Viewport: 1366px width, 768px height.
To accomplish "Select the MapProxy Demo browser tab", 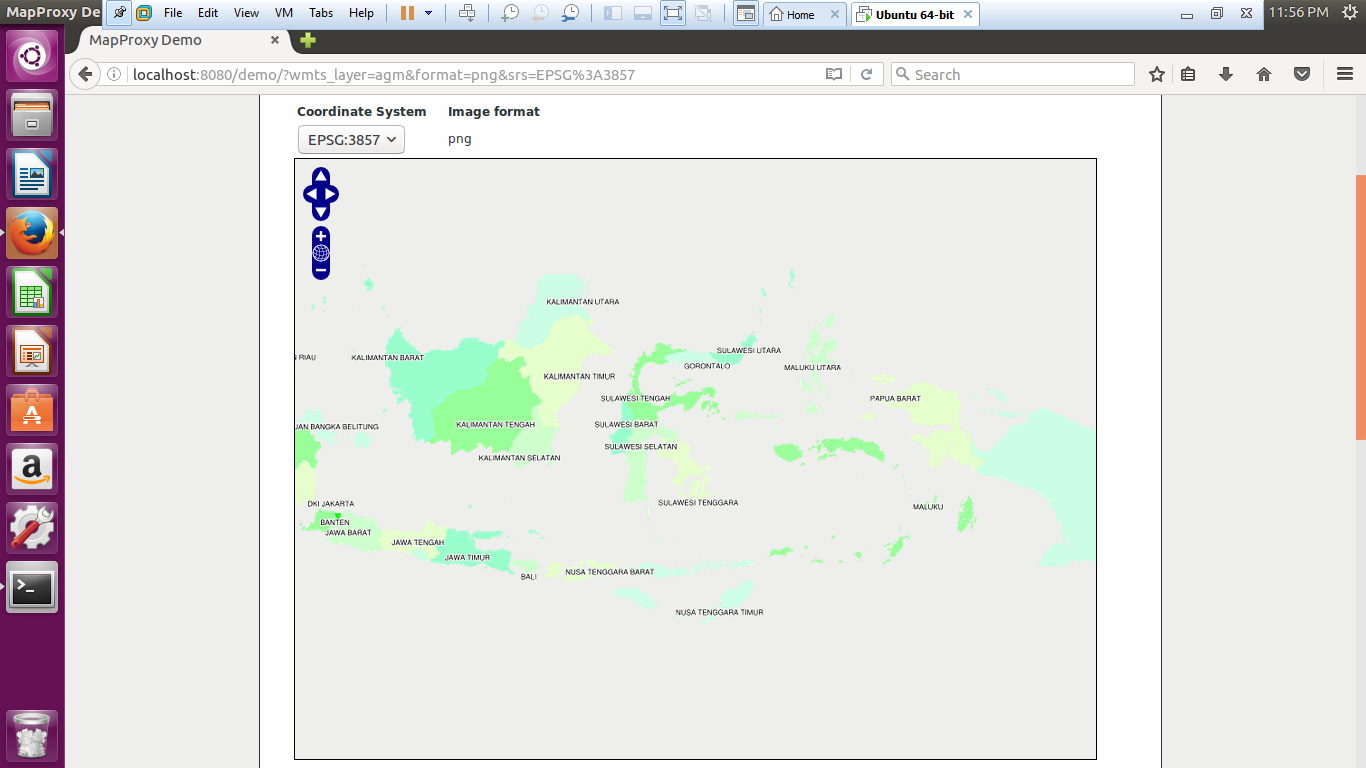I will tap(180, 40).
